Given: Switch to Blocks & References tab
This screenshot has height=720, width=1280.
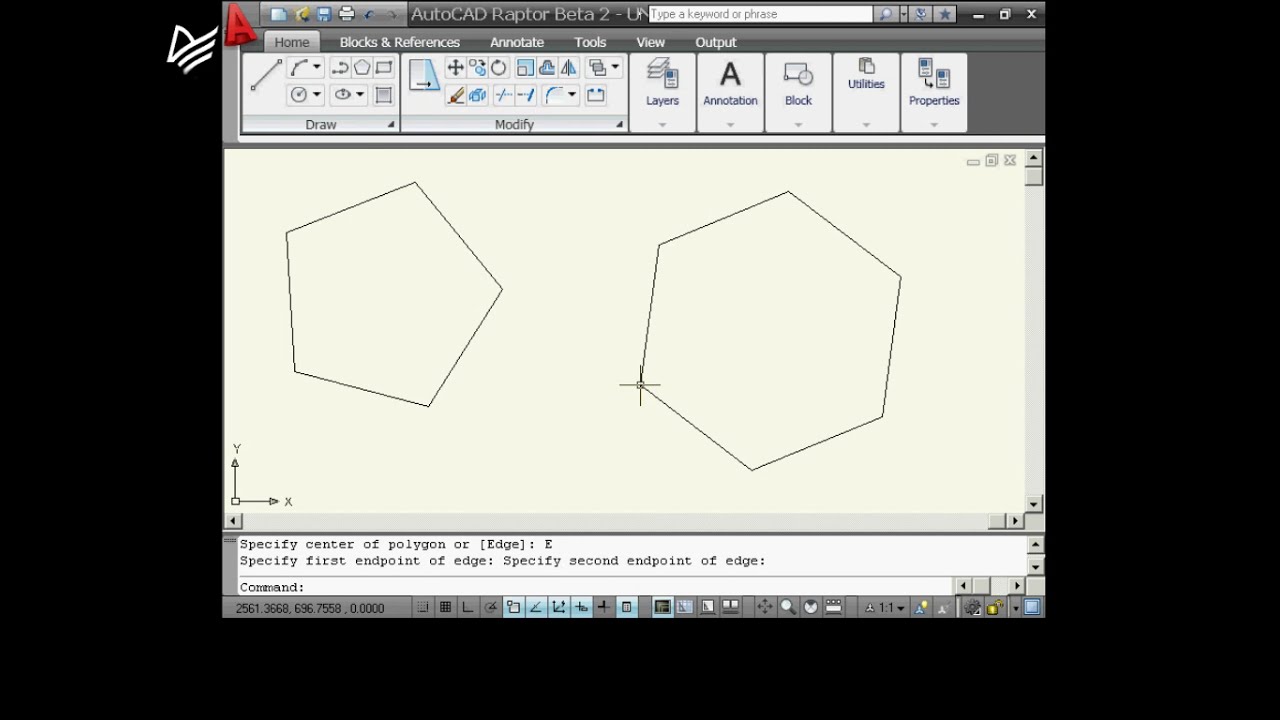Looking at the screenshot, I should pos(400,42).
